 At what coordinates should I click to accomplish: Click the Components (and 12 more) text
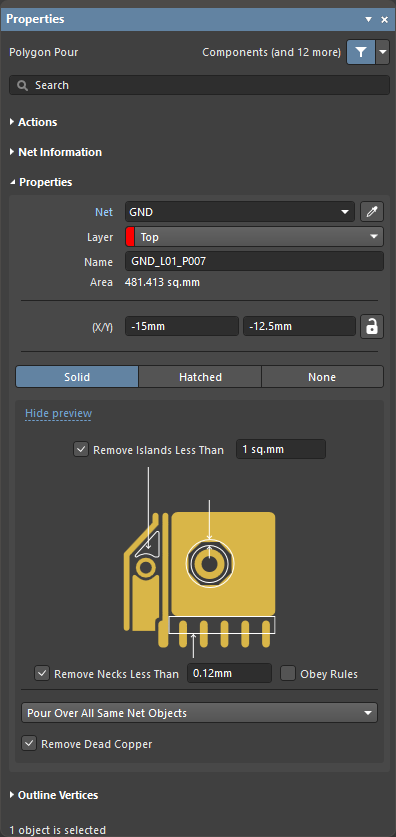click(x=271, y=52)
